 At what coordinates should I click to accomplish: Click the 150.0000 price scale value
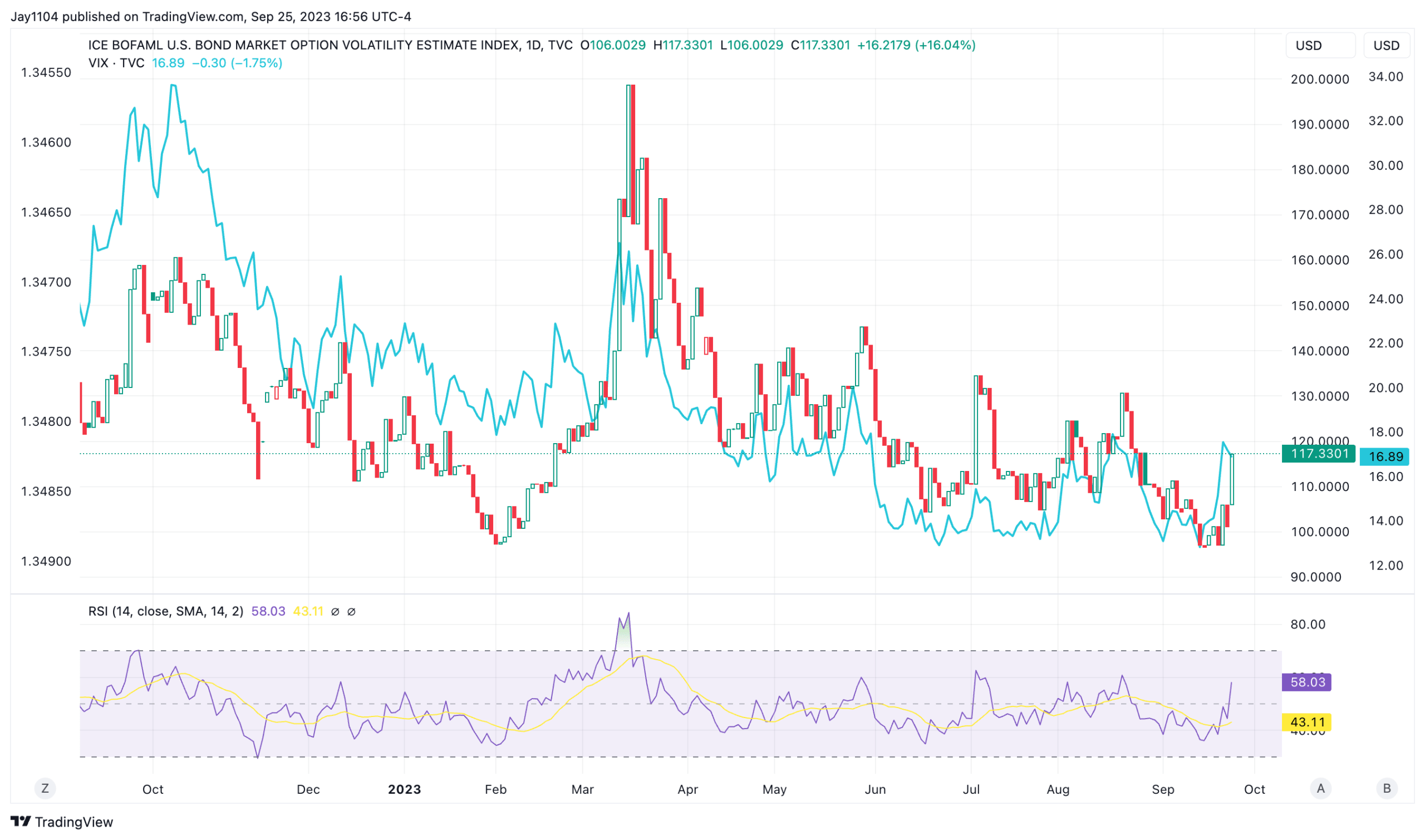(1320, 306)
